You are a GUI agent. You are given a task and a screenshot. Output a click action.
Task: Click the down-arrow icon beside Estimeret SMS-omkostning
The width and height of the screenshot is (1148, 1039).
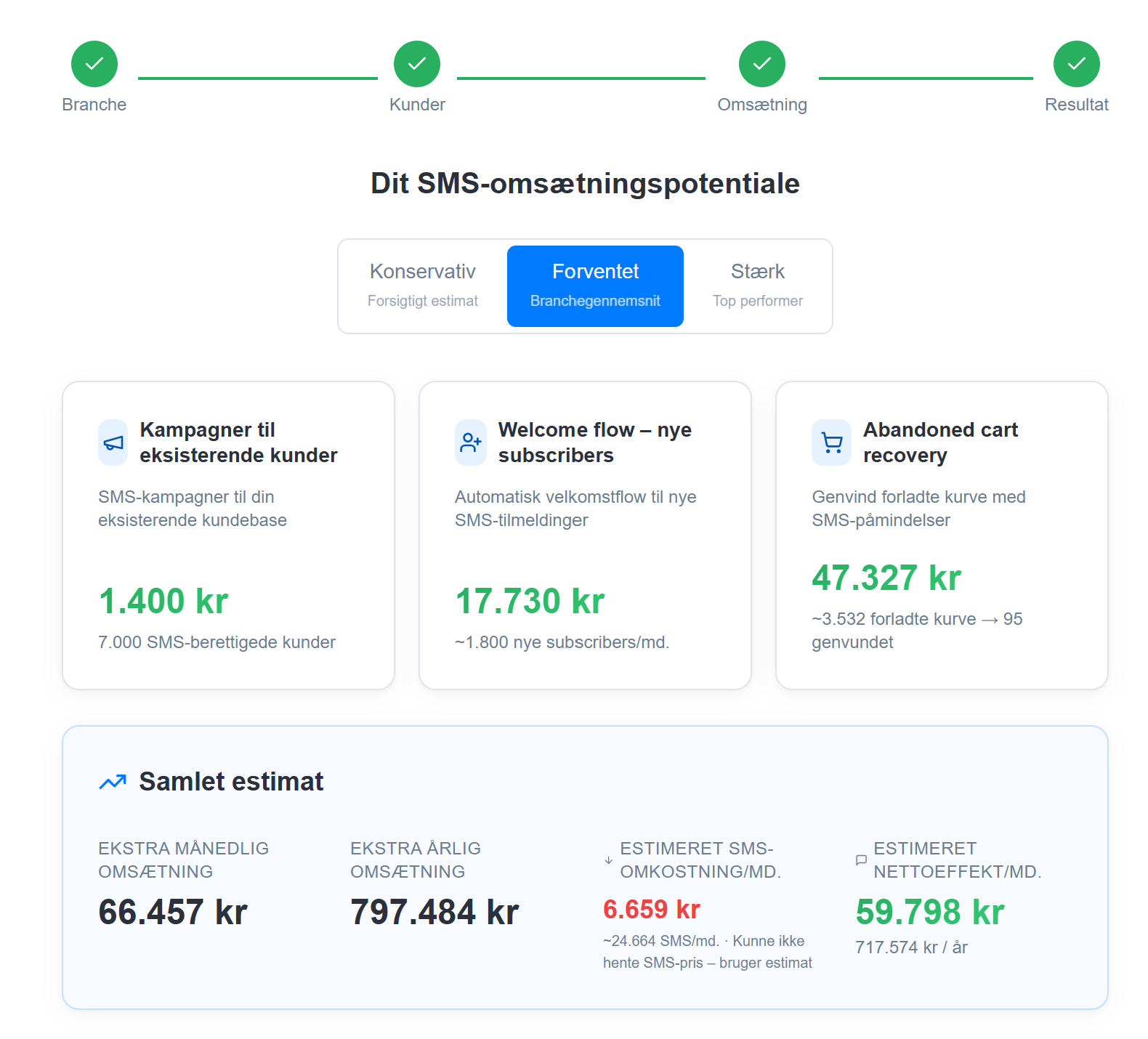point(609,860)
